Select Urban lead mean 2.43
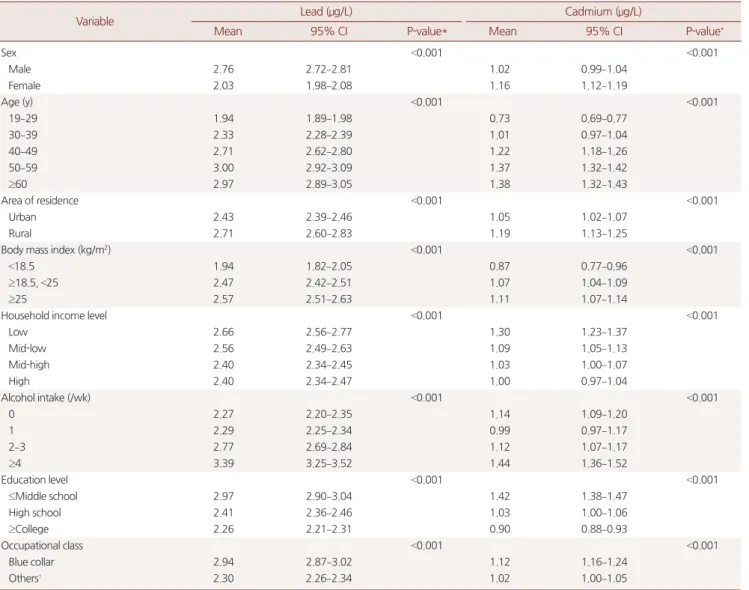This screenshot has height=590, width=749. pos(224,217)
